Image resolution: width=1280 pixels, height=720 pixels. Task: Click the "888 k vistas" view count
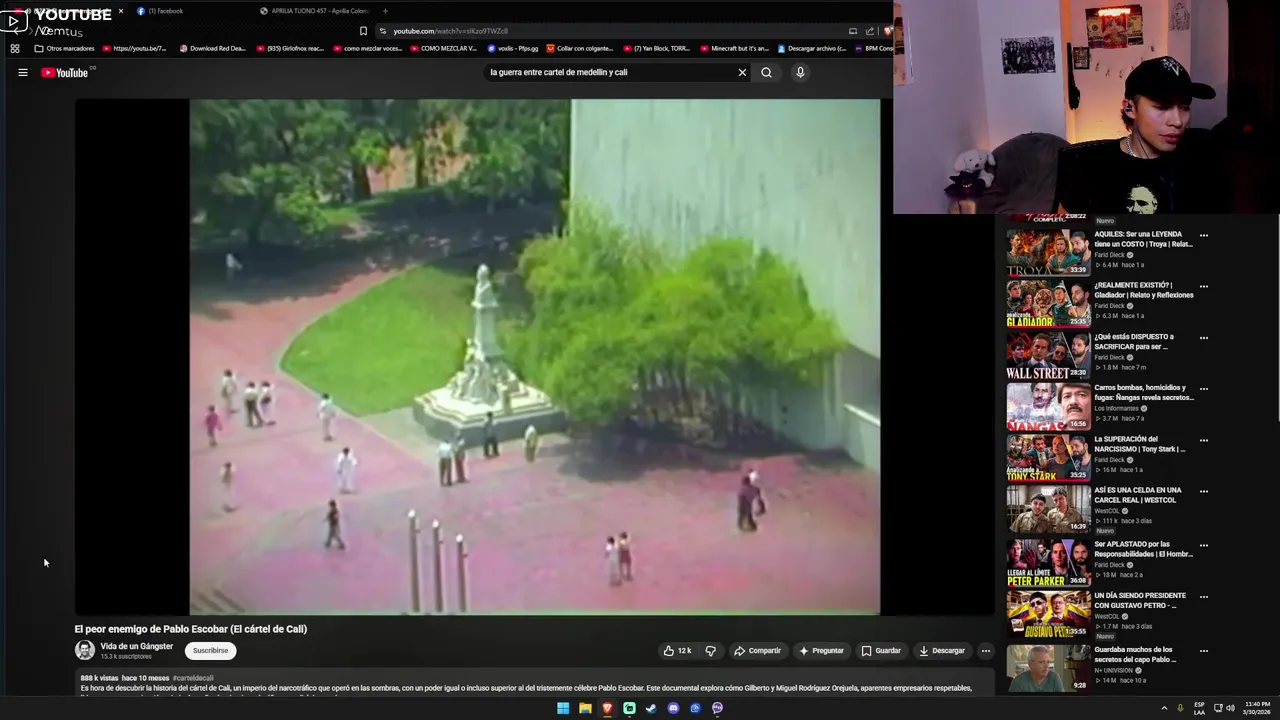[99, 678]
